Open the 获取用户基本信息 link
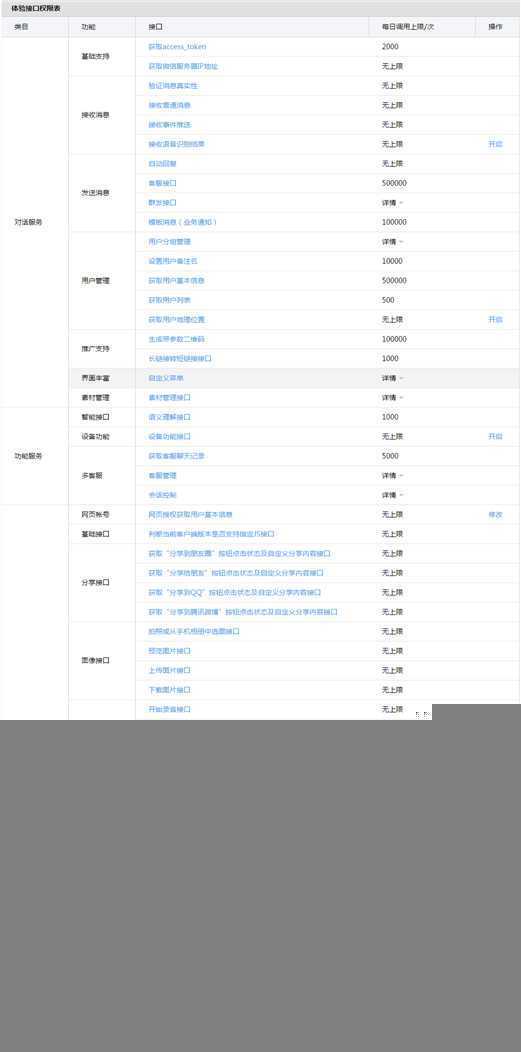 (x=176, y=280)
